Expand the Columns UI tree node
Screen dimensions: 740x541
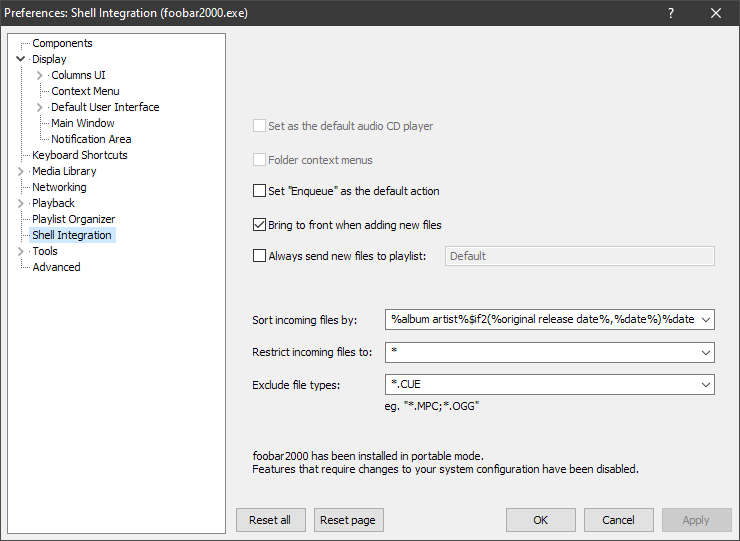tap(40, 75)
